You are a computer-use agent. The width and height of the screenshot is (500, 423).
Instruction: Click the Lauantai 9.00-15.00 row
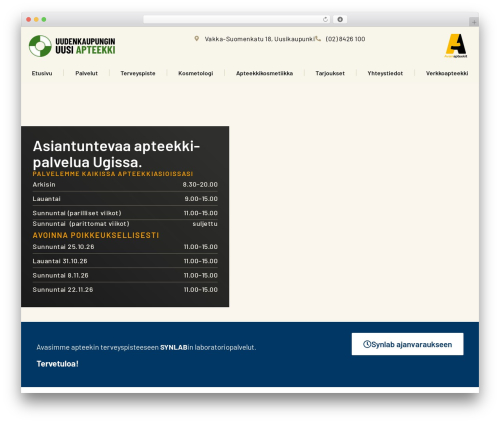pos(125,199)
